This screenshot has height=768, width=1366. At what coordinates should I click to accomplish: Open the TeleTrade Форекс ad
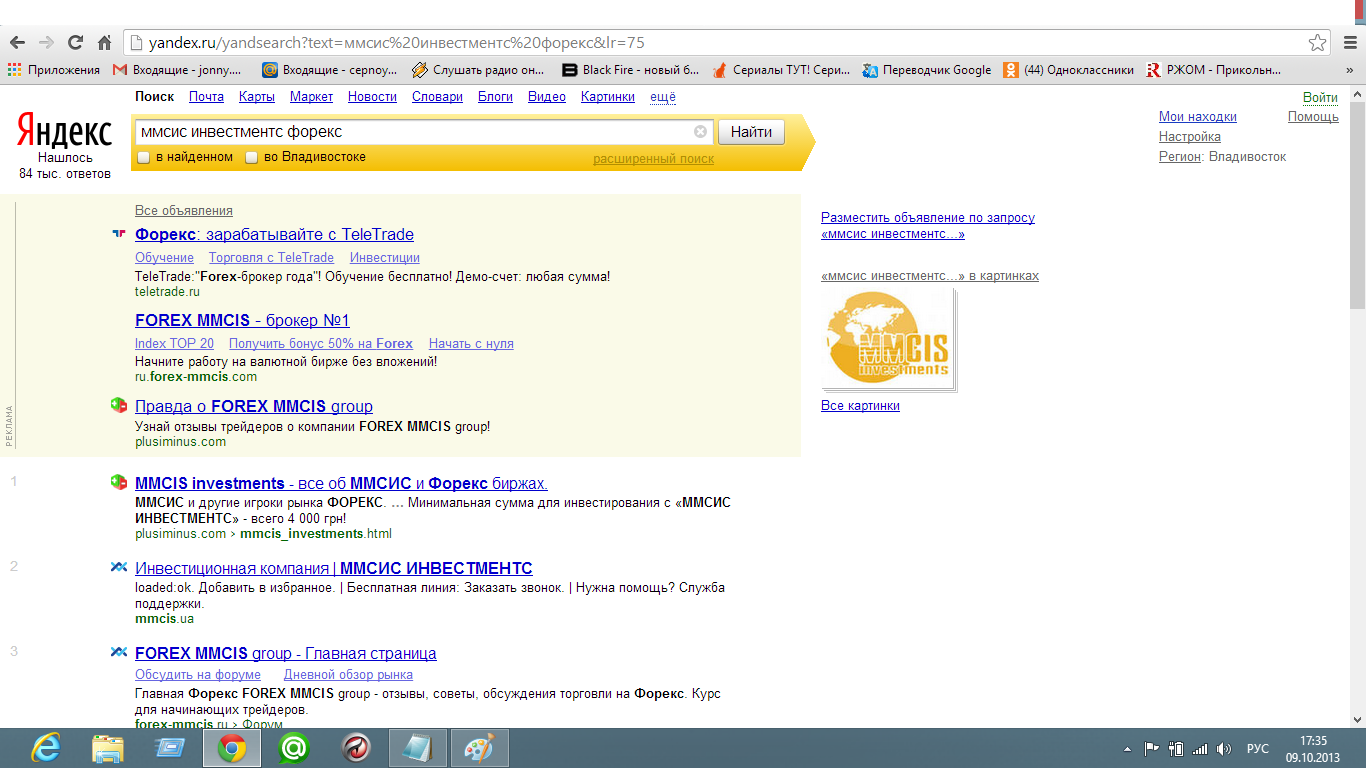pyautogui.click(x=274, y=234)
